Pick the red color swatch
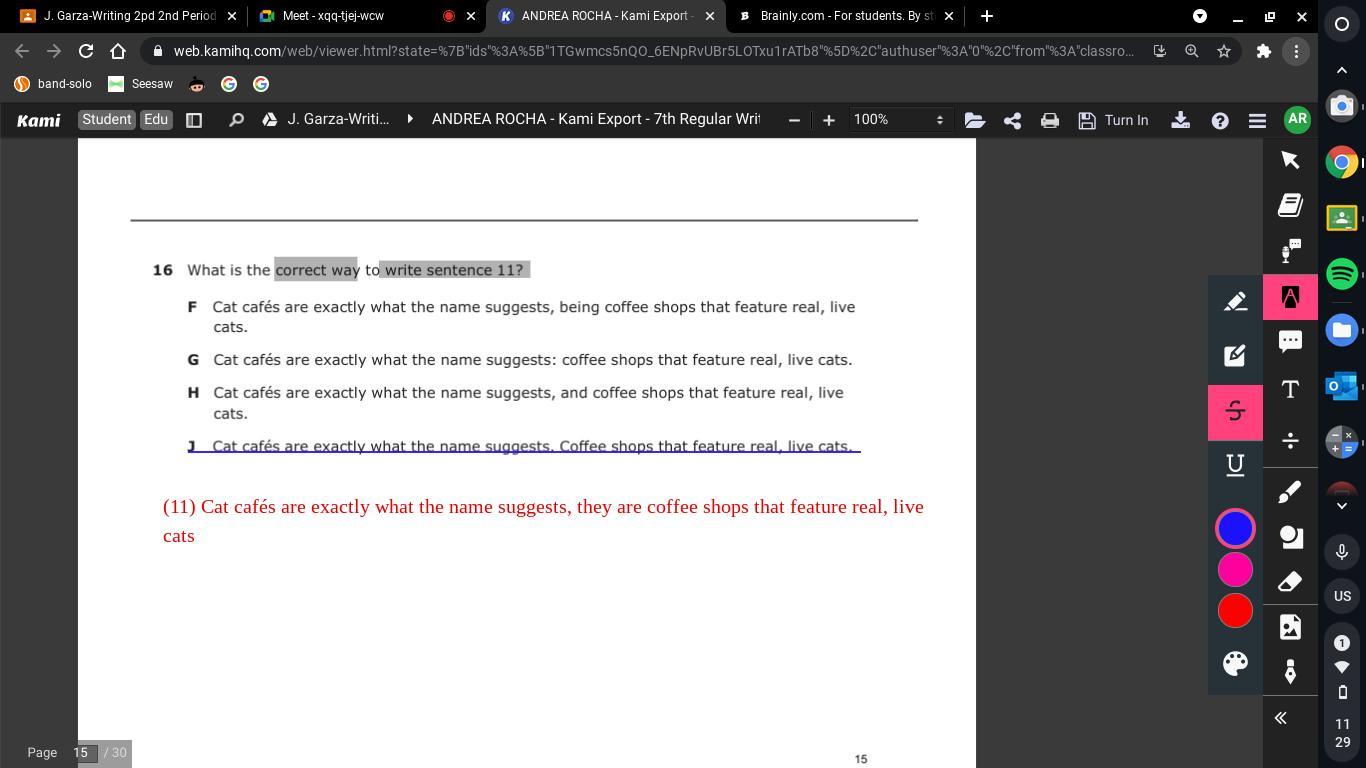The height and width of the screenshot is (768, 1366). tap(1235, 611)
